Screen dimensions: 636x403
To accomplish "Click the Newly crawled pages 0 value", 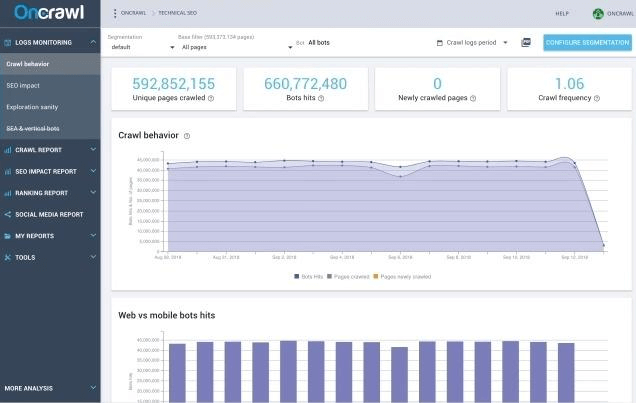I will click(437, 84).
